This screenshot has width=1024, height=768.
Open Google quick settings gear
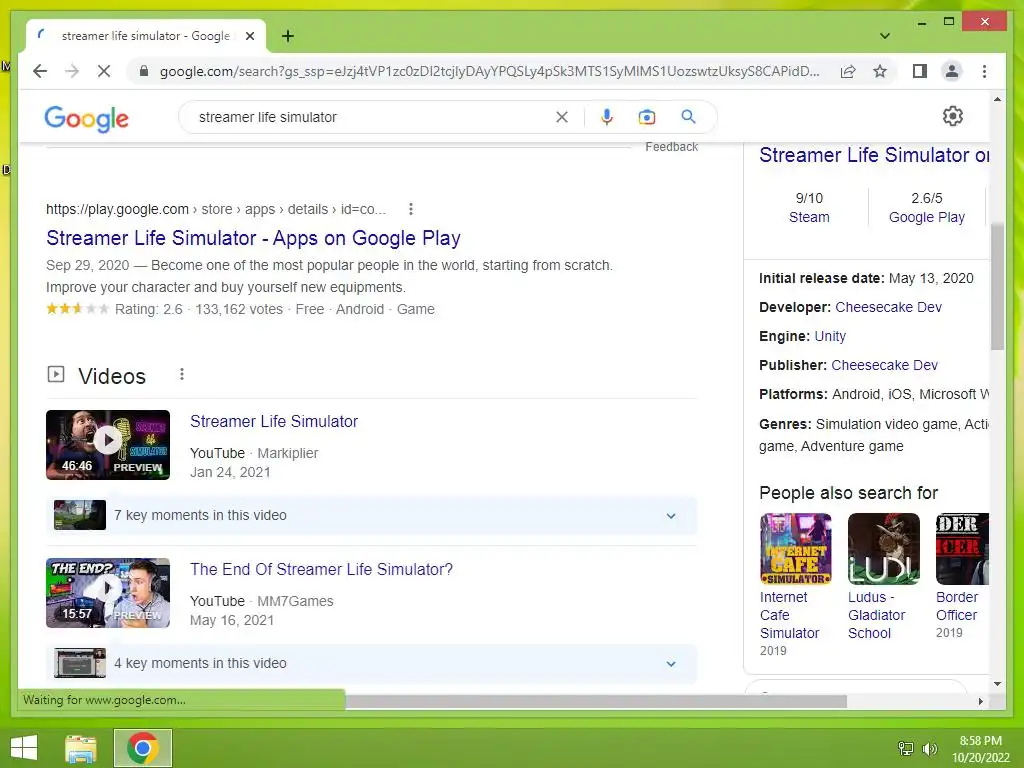point(953,116)
